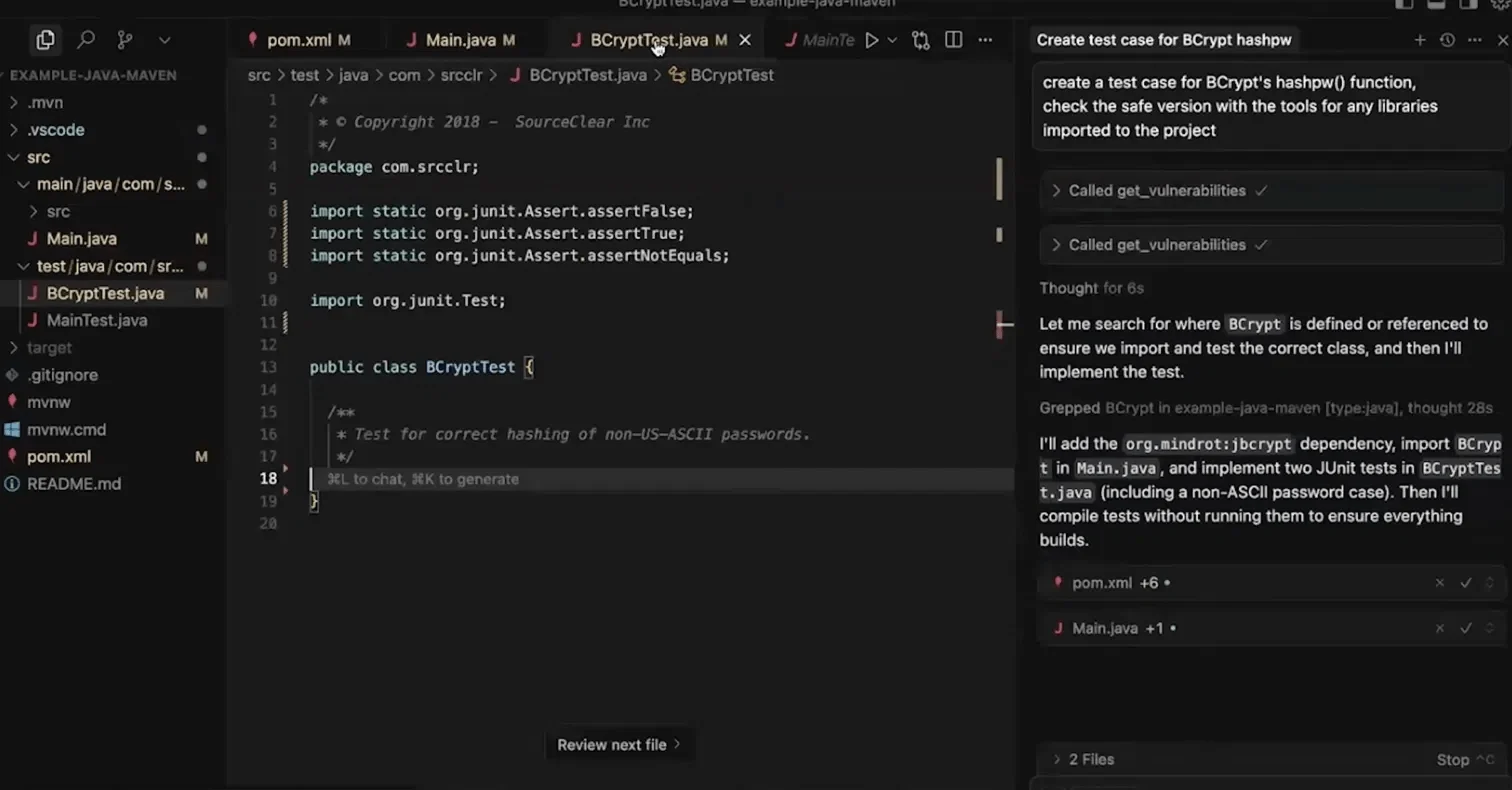Viewport: 1512px width, 790px height.
Task: Expand the pom.xml diff chevrons
Action: pyautogui.click(x=1490, y=583)
